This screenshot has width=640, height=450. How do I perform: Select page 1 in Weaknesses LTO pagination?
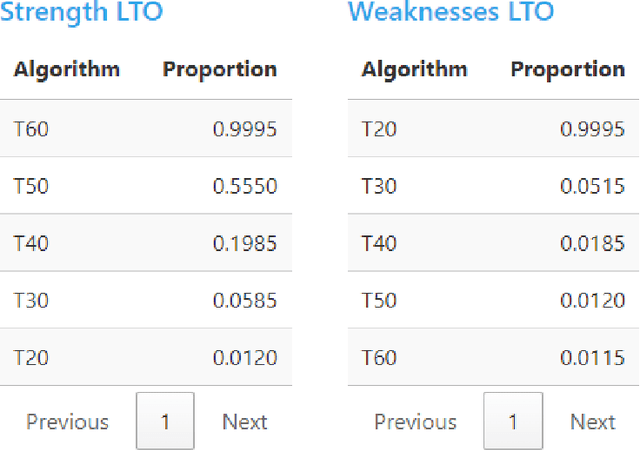(513, 422)
